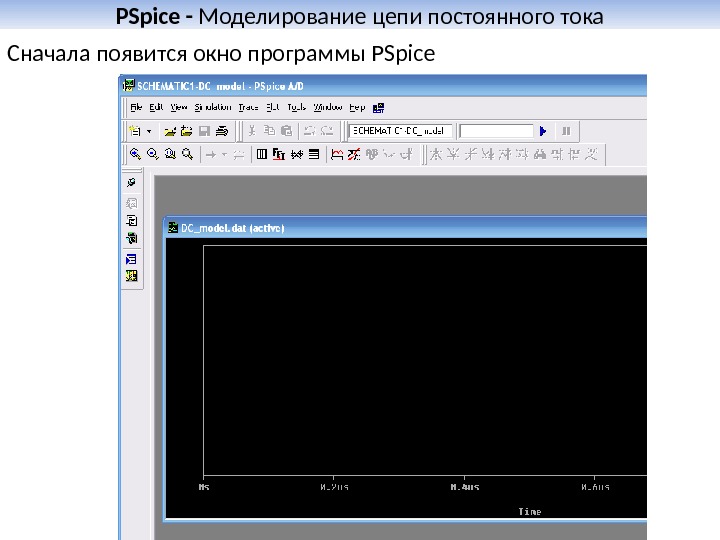720x540 pixels.
Task: Open the Trace menu
Action: click(248, 107)
